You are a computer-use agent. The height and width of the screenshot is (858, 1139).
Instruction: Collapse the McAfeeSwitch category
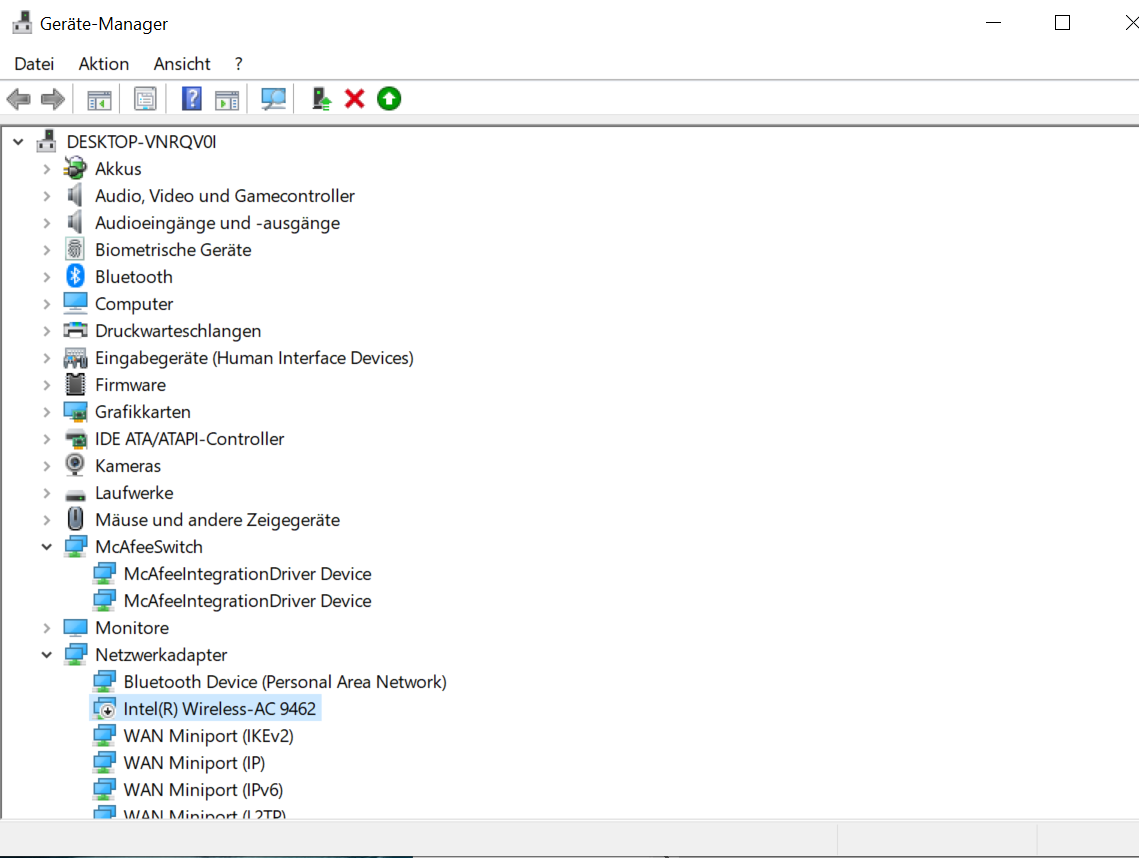point(46,547)
